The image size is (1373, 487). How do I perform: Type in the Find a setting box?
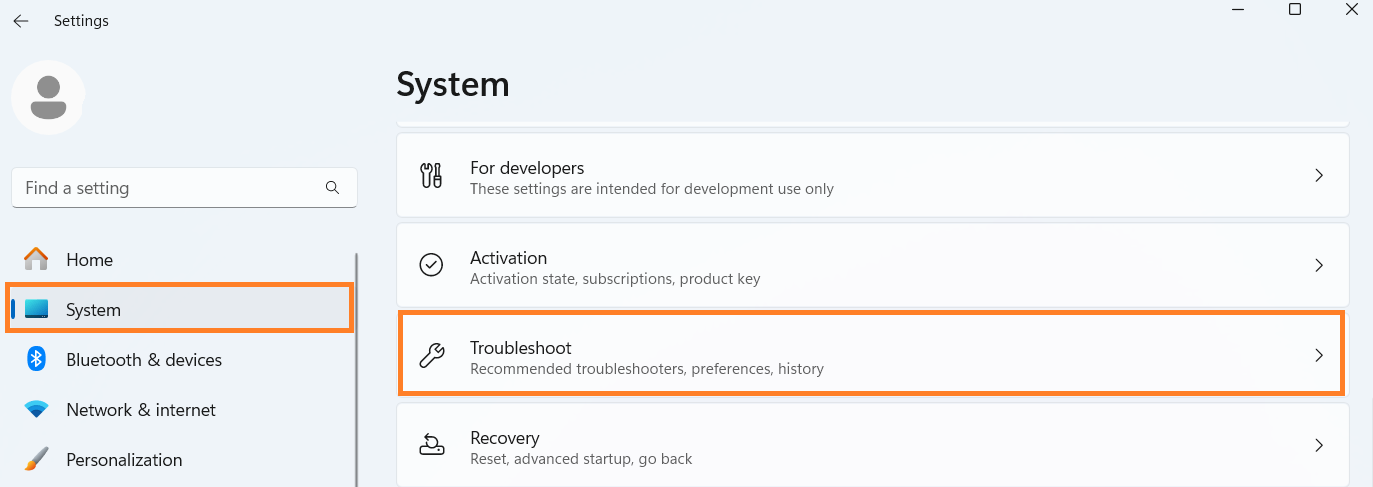click(x=170, y=188)
